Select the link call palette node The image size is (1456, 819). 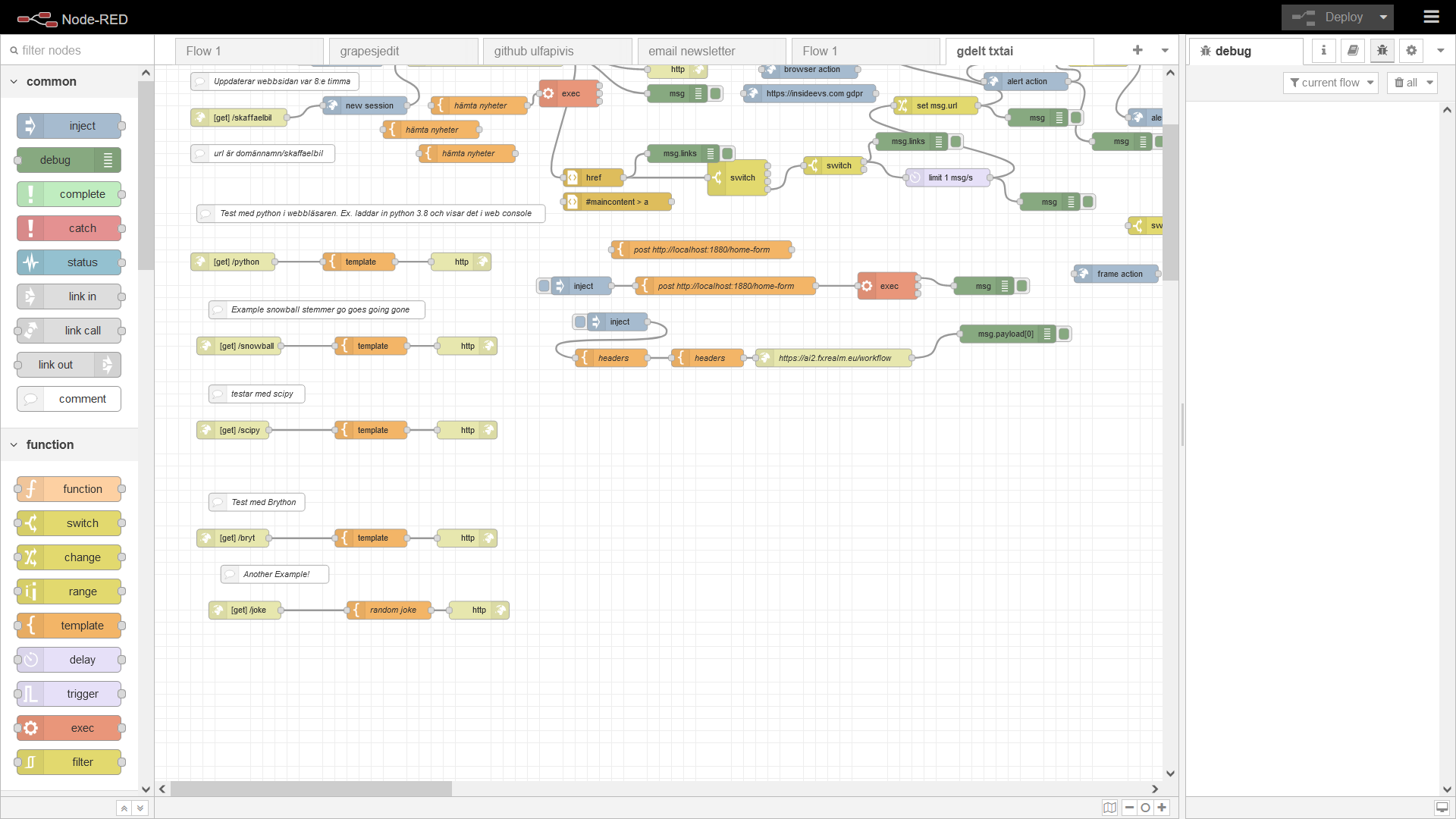pyautogui.click(x=69, y=331)
